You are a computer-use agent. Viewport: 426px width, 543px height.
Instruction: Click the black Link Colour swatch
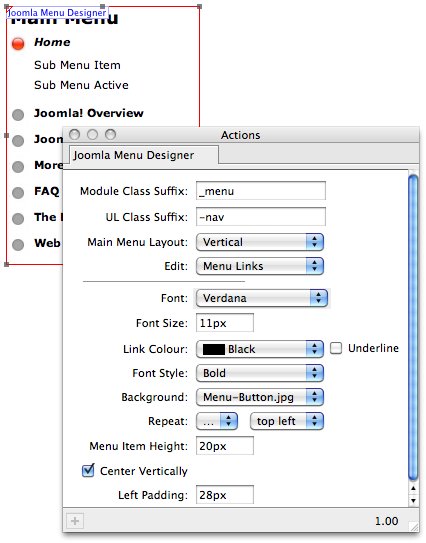(214, 349)
